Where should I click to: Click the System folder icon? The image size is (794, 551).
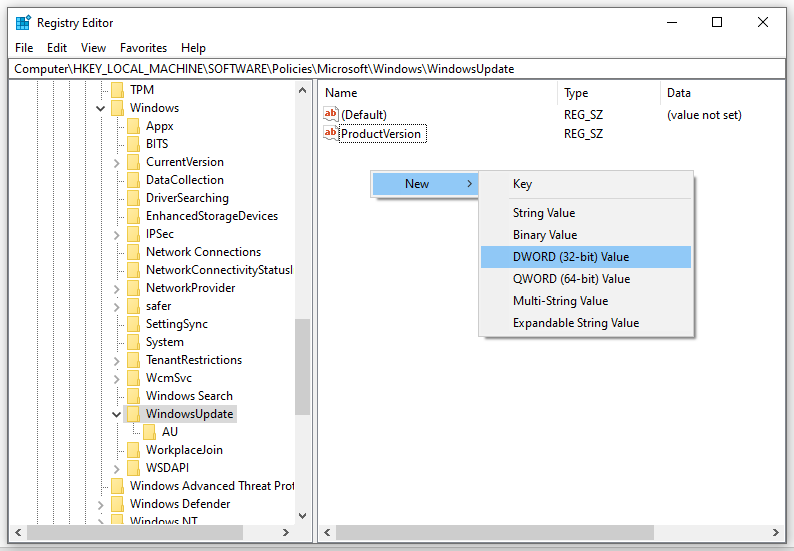click(134, 342)
